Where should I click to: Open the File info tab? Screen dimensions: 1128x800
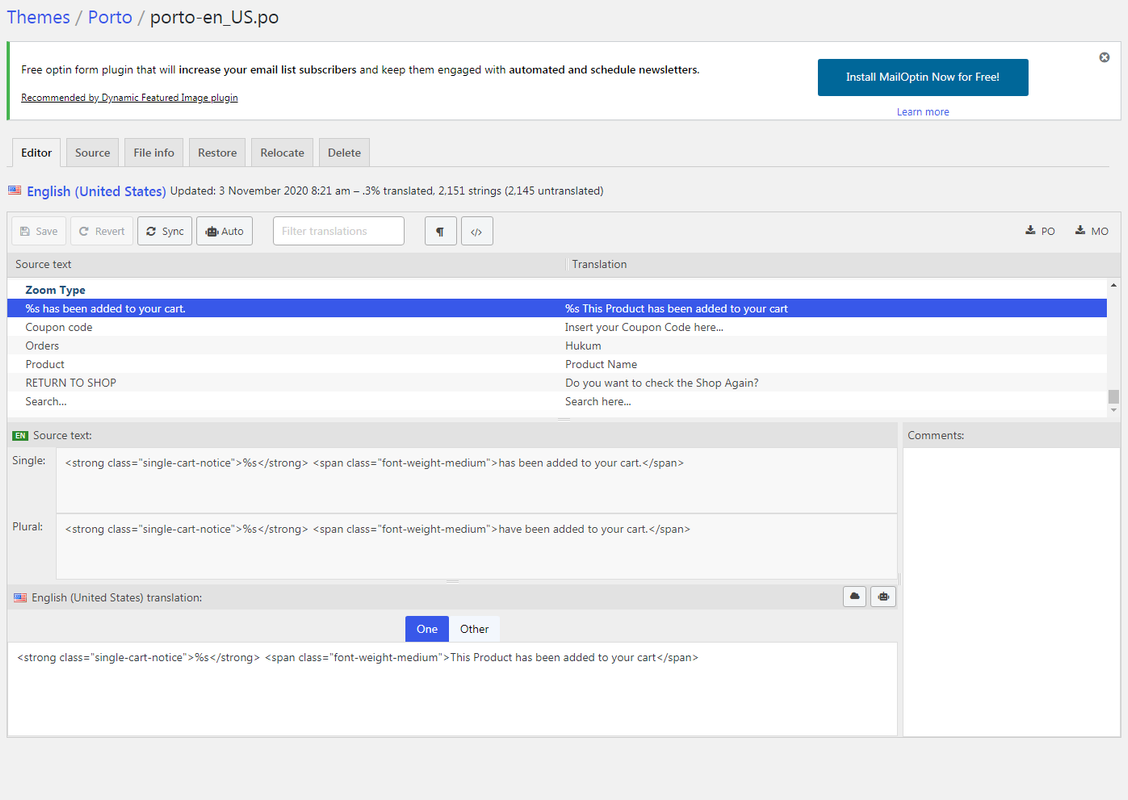[x=154, y=153]
